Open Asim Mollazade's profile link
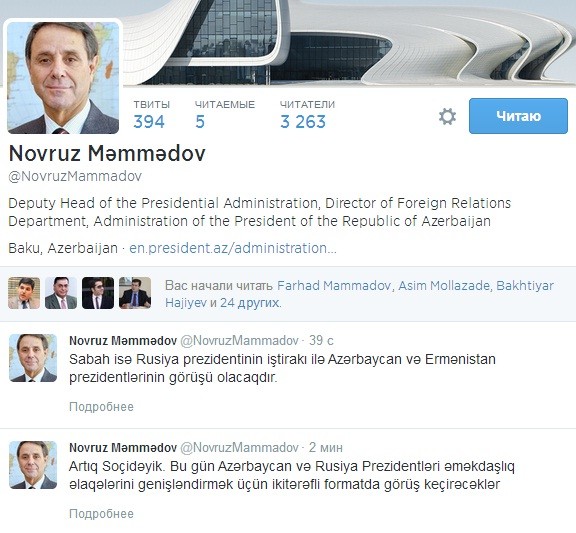The width and height of the screenshot is (576, 533). [x=444, y=286]
